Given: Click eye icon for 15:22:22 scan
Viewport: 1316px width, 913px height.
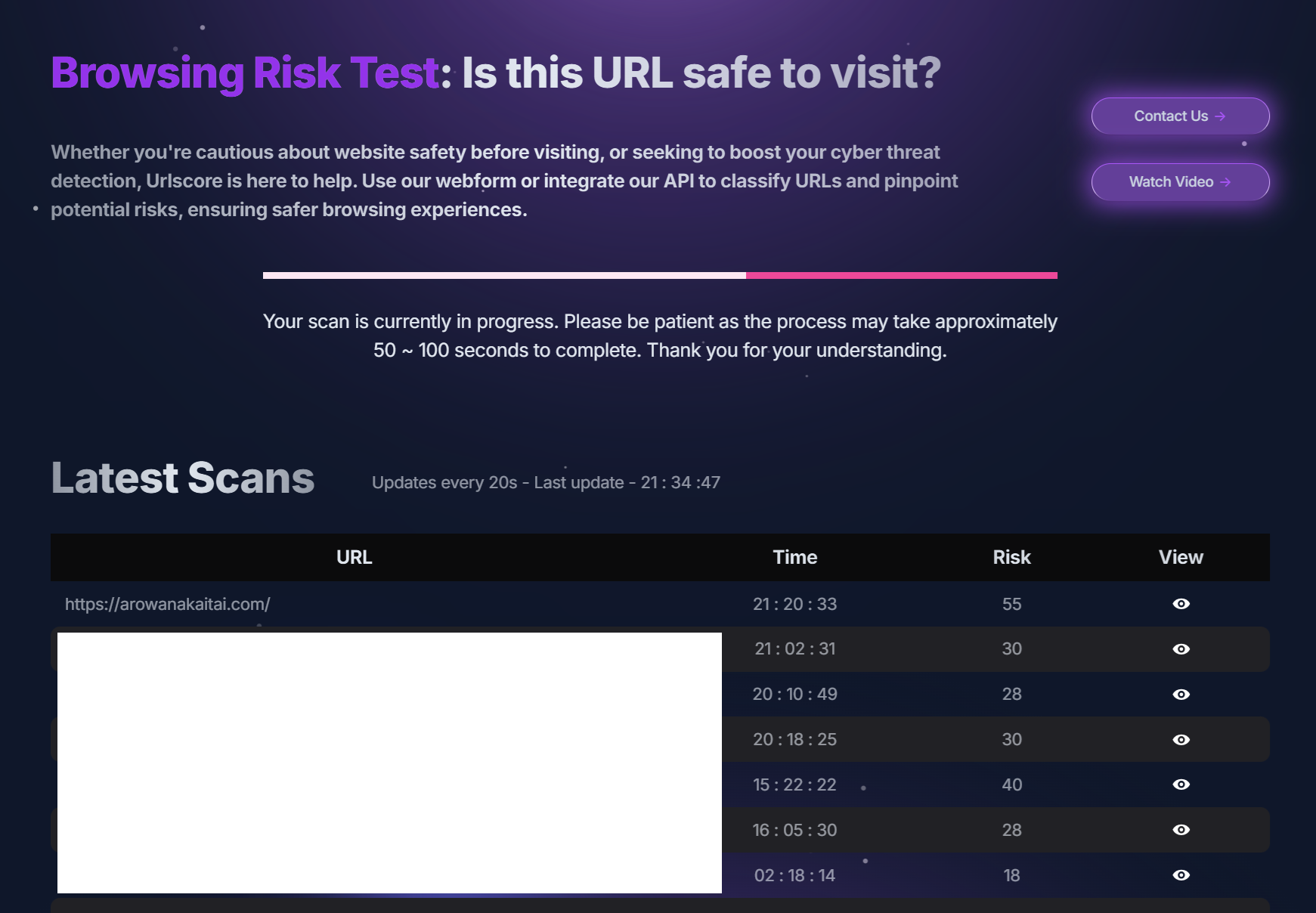Looking at the screenshot, I should [1181, 785].
